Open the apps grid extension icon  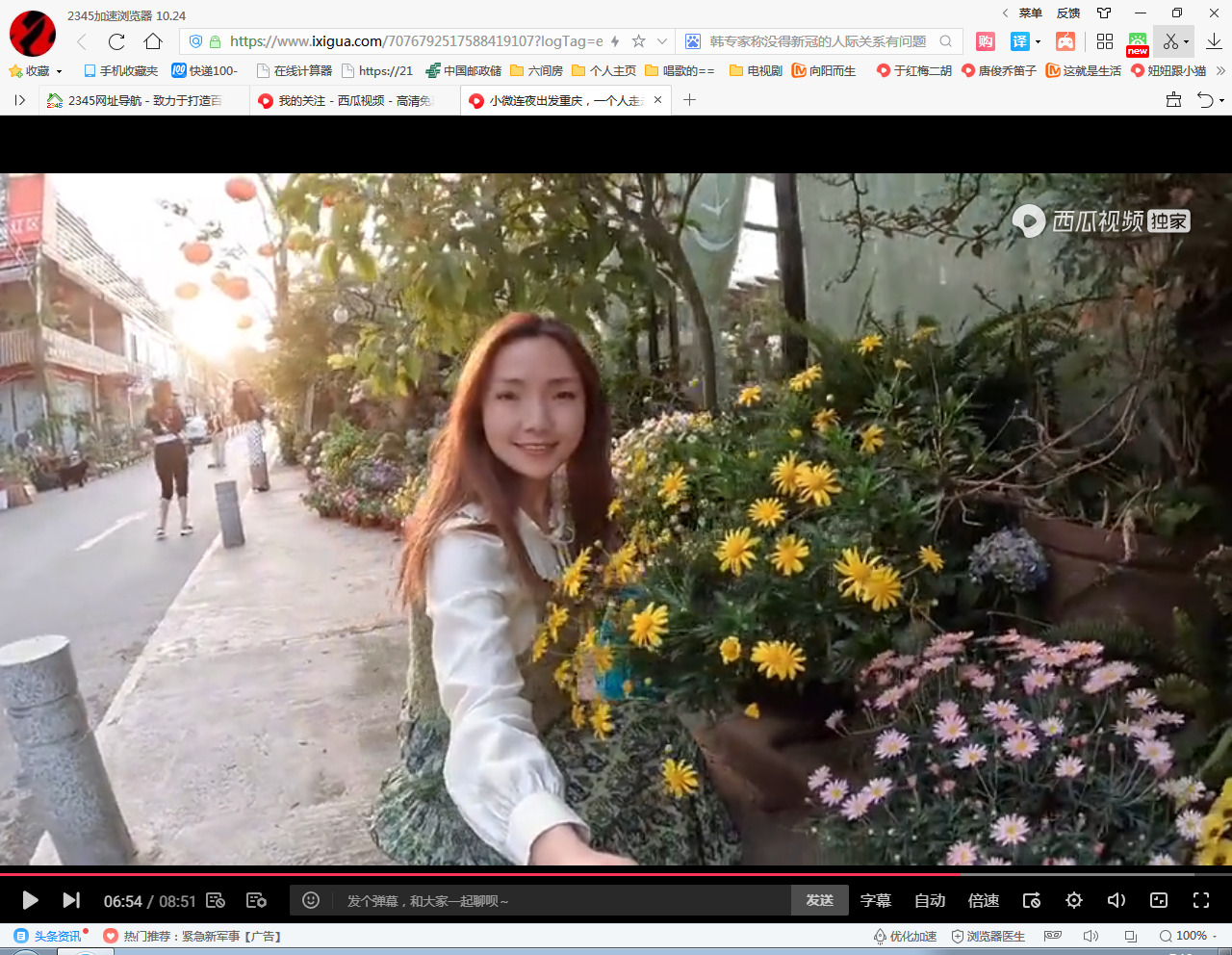pyautogui.click(x=1105, y=41)
